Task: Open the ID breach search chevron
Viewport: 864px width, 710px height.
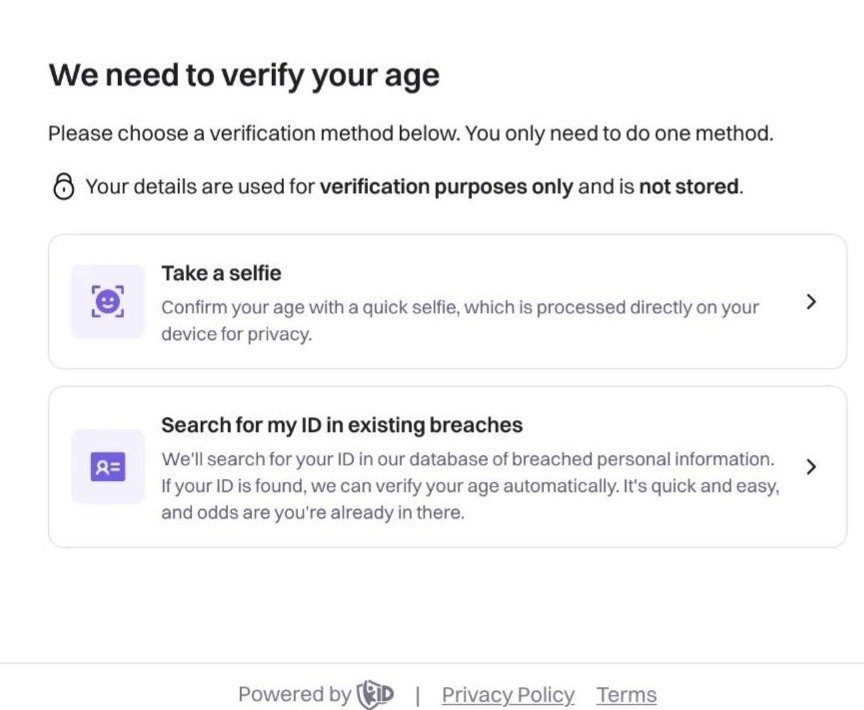Action: click(811, 466)
